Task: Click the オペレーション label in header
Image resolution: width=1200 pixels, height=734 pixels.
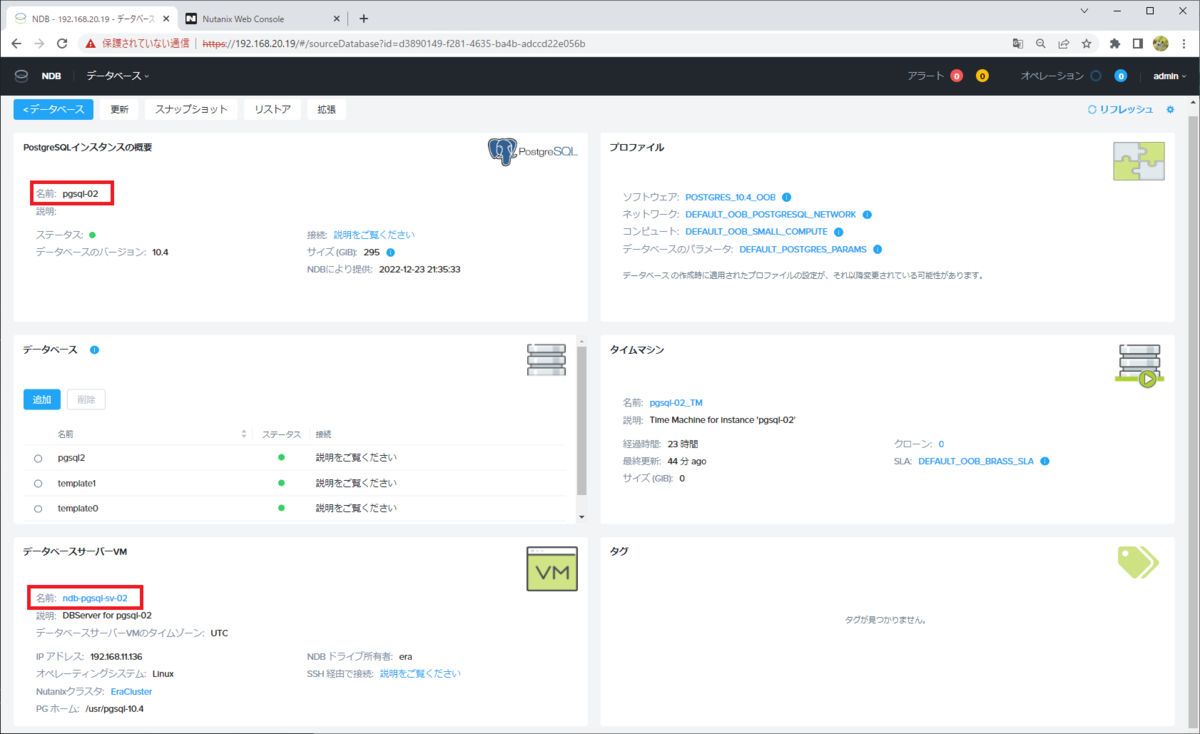Action: [1052, 76]
